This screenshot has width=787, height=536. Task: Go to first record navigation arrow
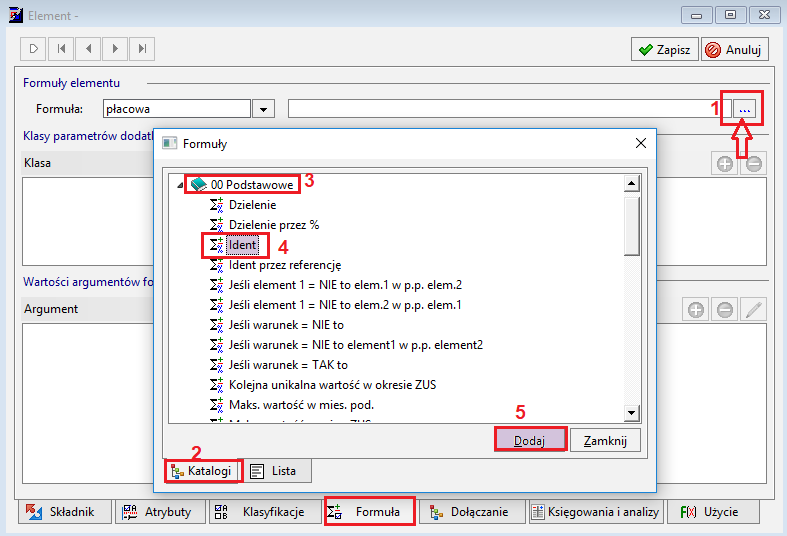click(x=61, y=49)
